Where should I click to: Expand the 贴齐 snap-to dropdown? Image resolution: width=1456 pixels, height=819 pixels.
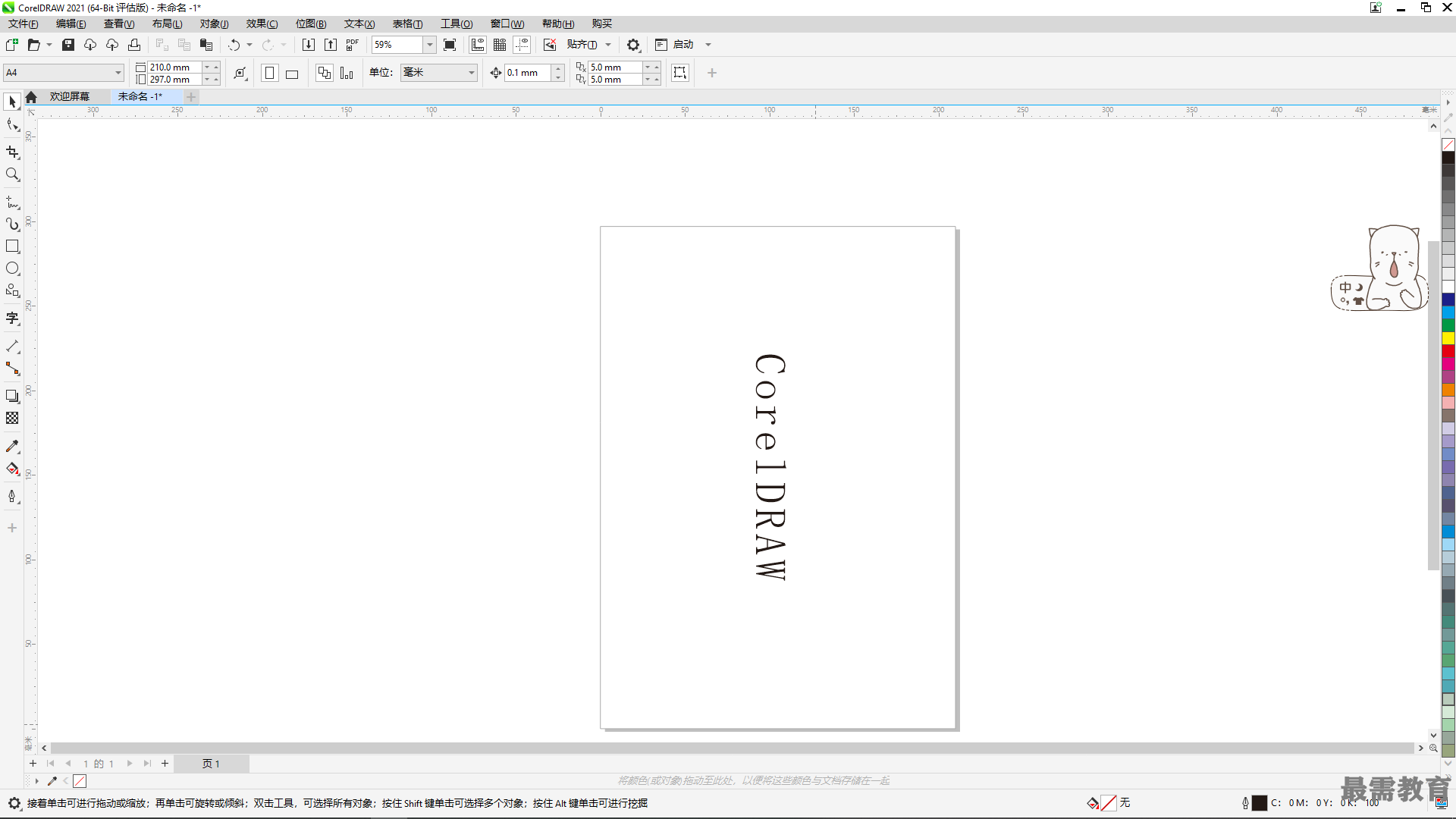tap(608, 45)
